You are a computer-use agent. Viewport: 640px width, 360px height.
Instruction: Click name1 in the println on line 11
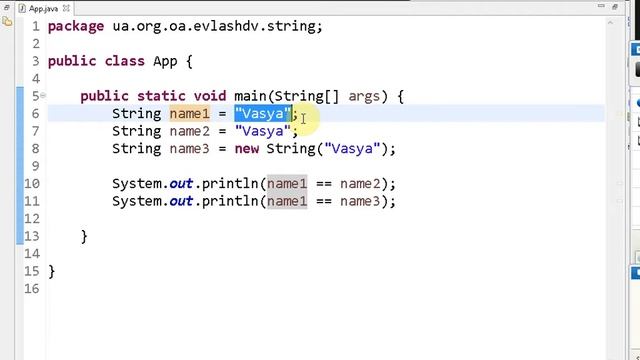[287, 201]
